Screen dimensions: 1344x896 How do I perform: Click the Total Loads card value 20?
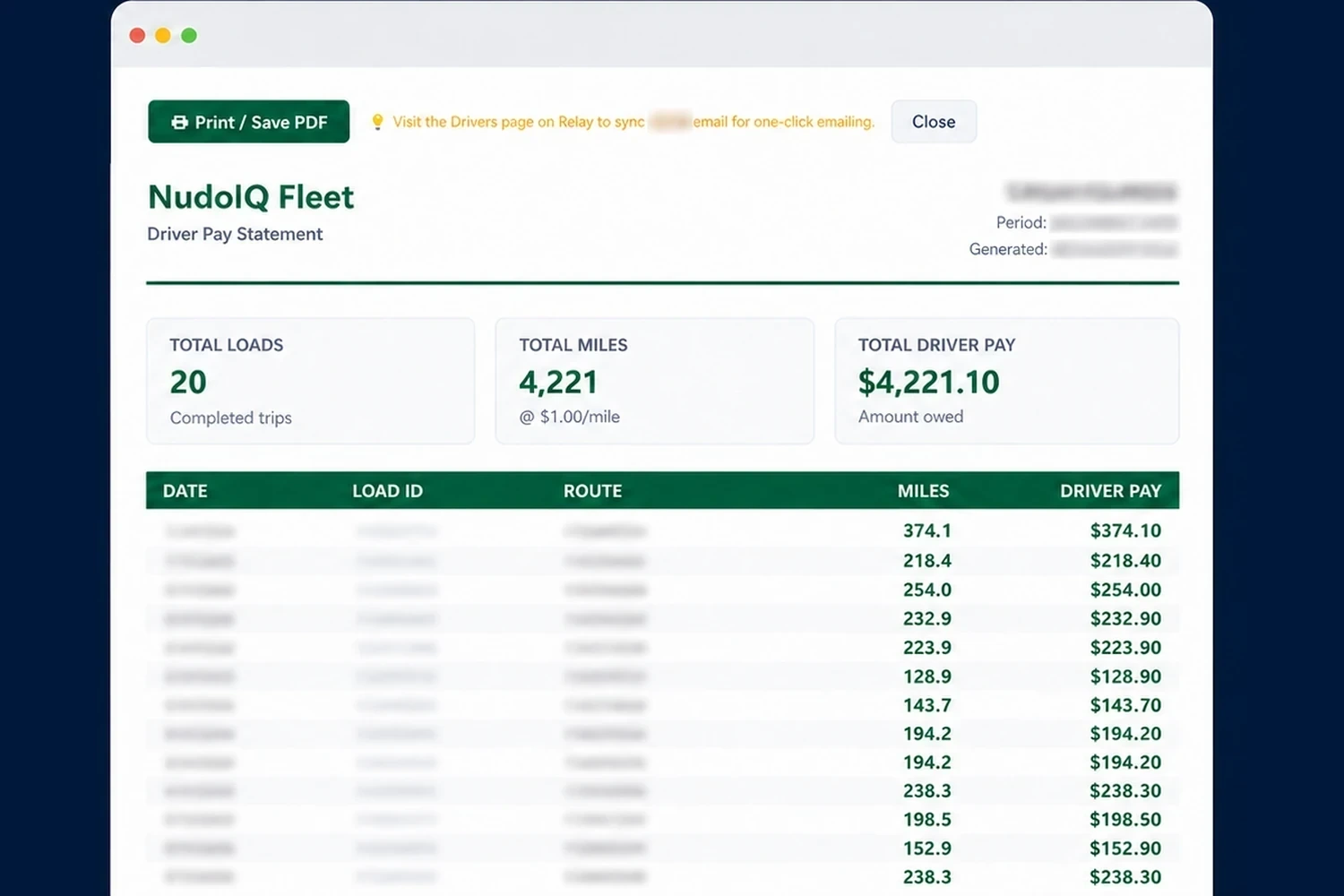tap(188, 383)
